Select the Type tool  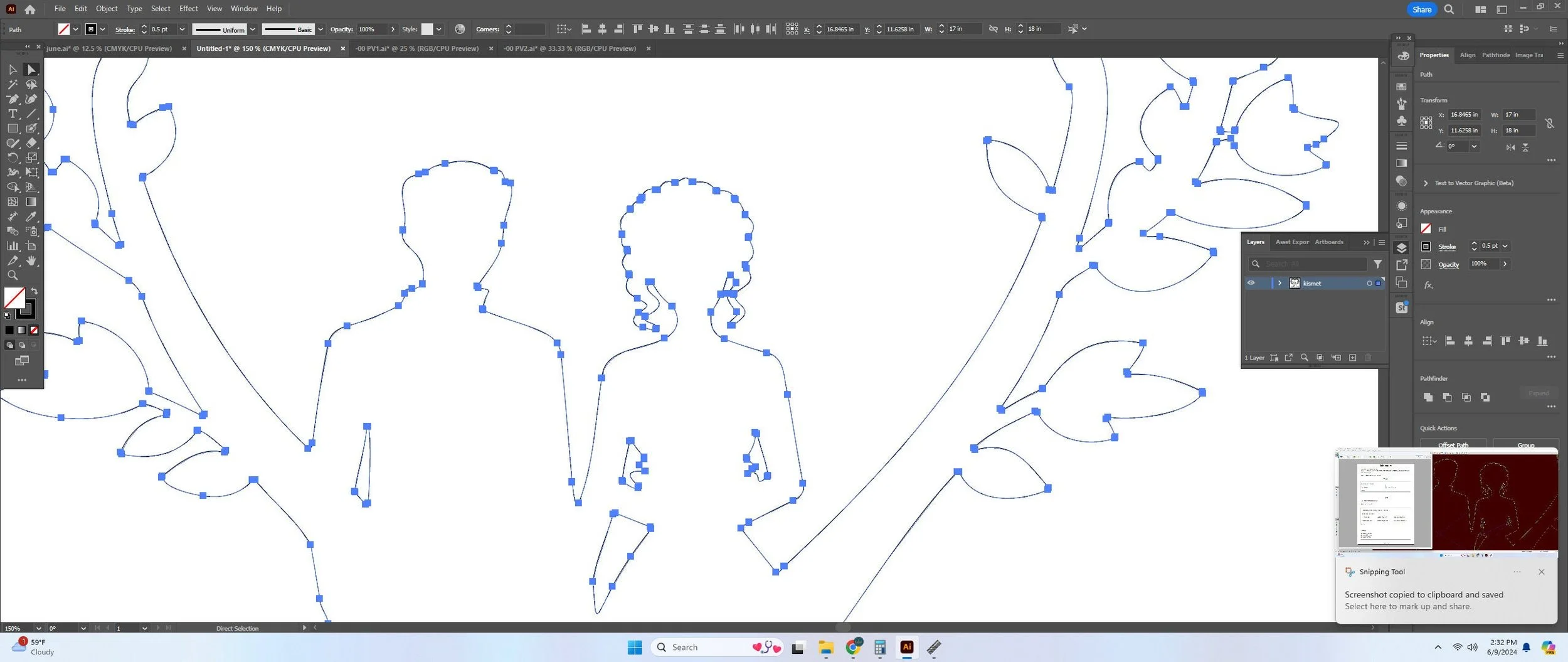click(13, 114)
